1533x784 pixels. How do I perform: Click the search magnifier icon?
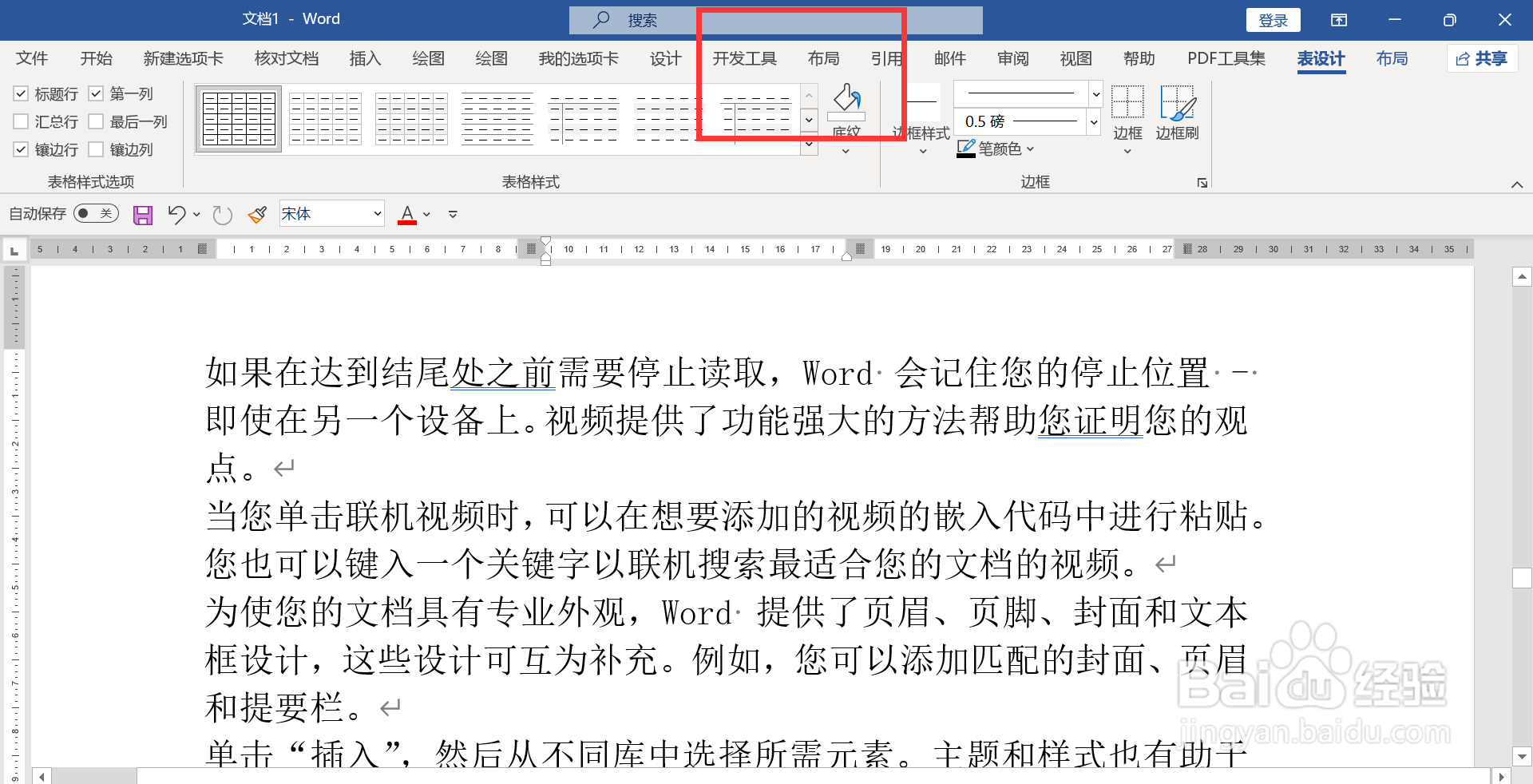coord(602,19)
